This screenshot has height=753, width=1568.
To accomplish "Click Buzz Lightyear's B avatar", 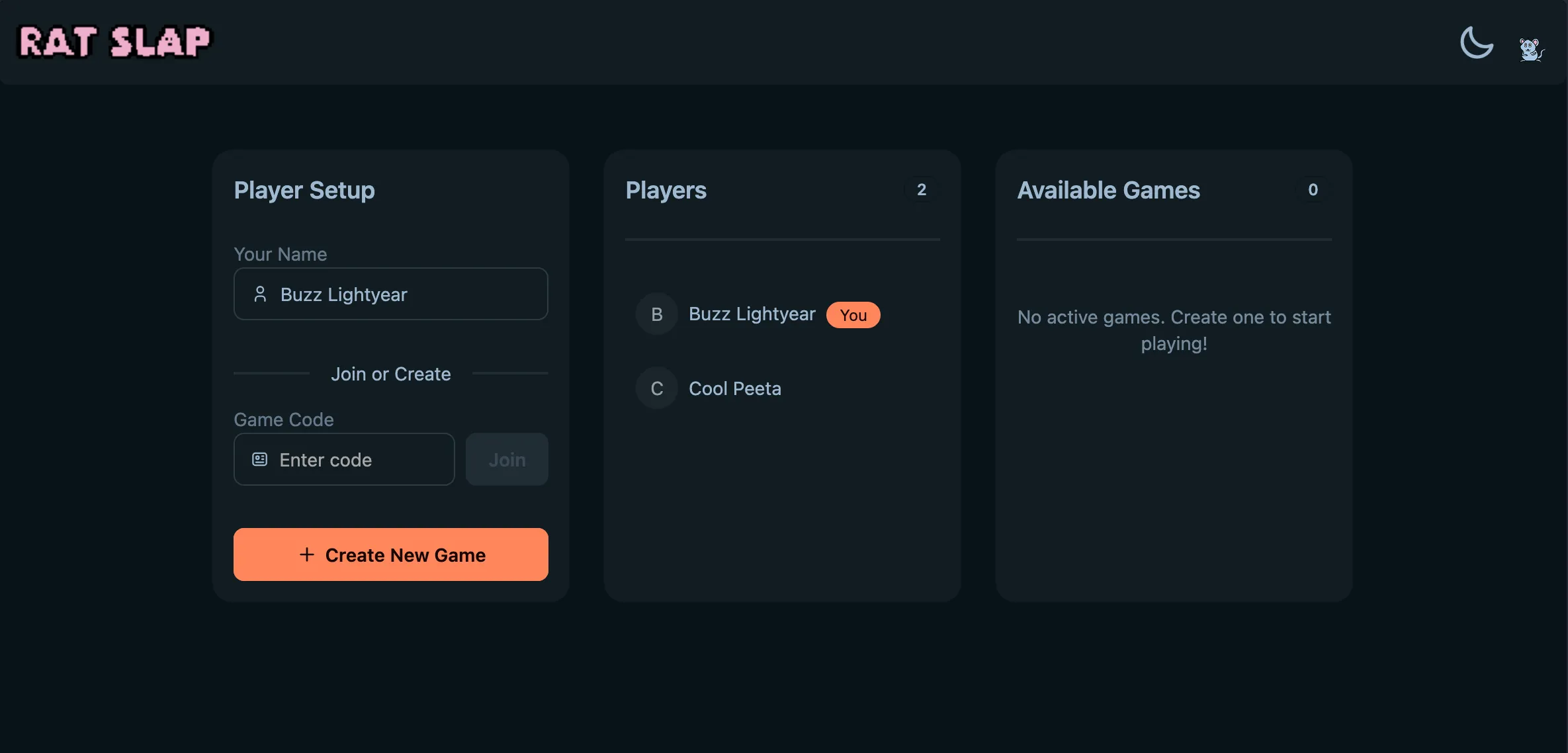I will pyautogui.click(x=656, y=314).
